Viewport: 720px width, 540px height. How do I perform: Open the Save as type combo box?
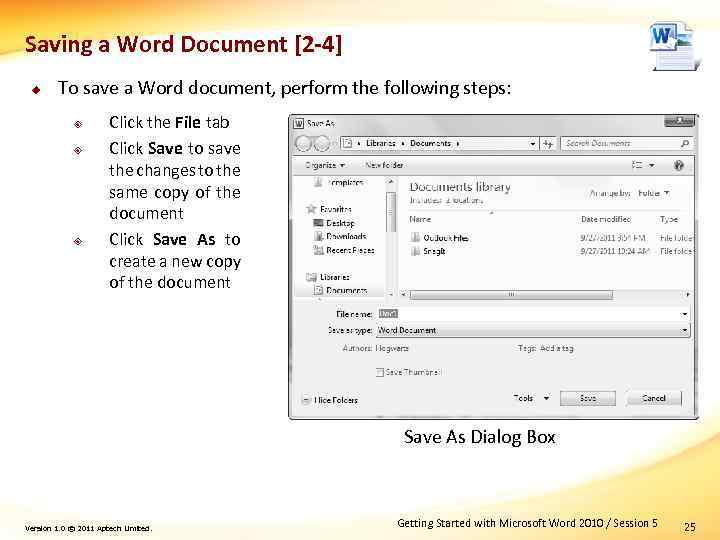click(533, 330)
